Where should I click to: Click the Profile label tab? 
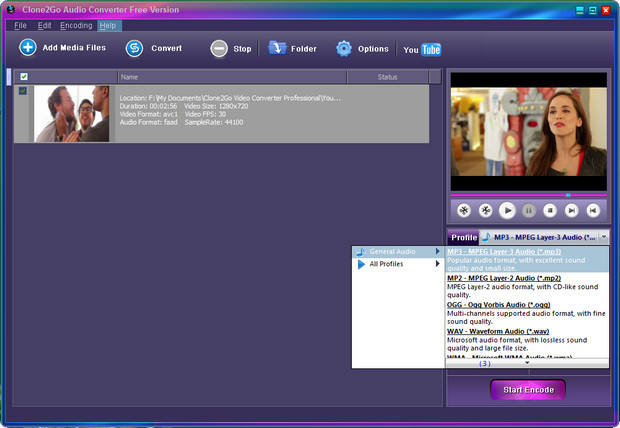click(464, 237)
